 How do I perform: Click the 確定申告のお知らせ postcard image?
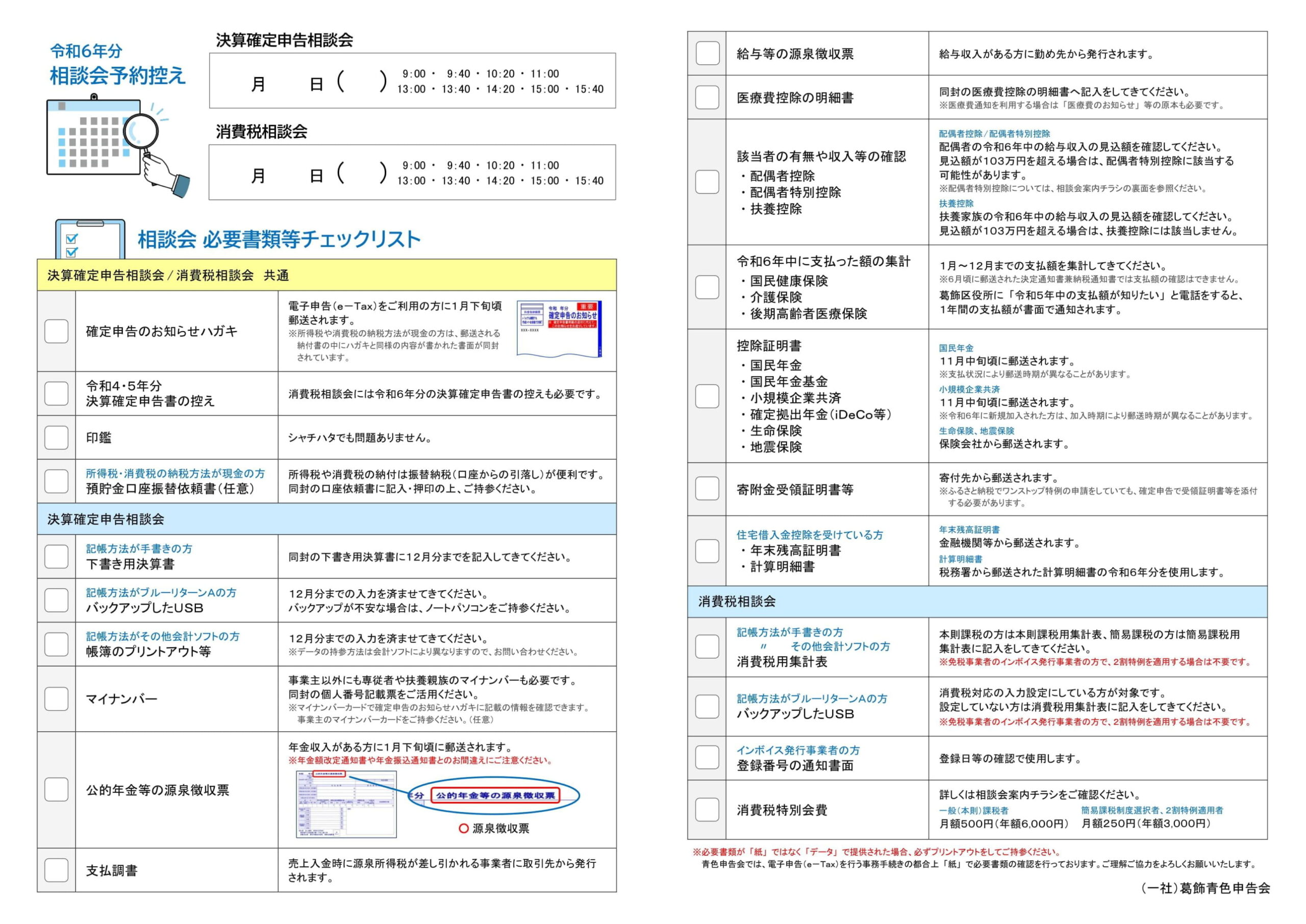coord(559,329)
